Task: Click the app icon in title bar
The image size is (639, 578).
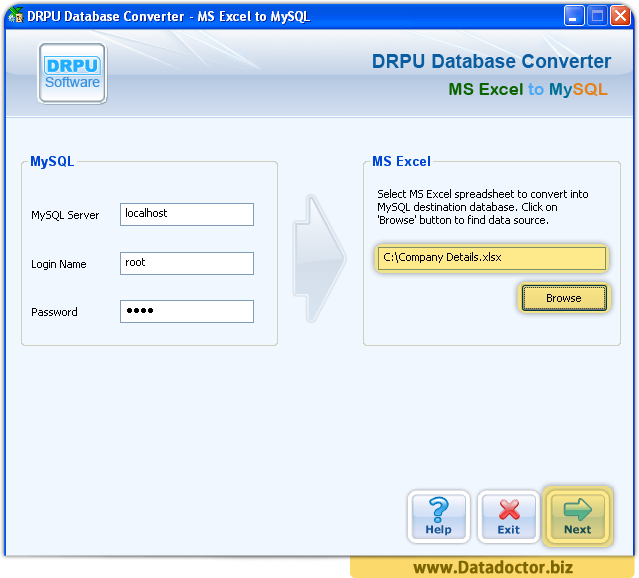Action: point(15,16)
